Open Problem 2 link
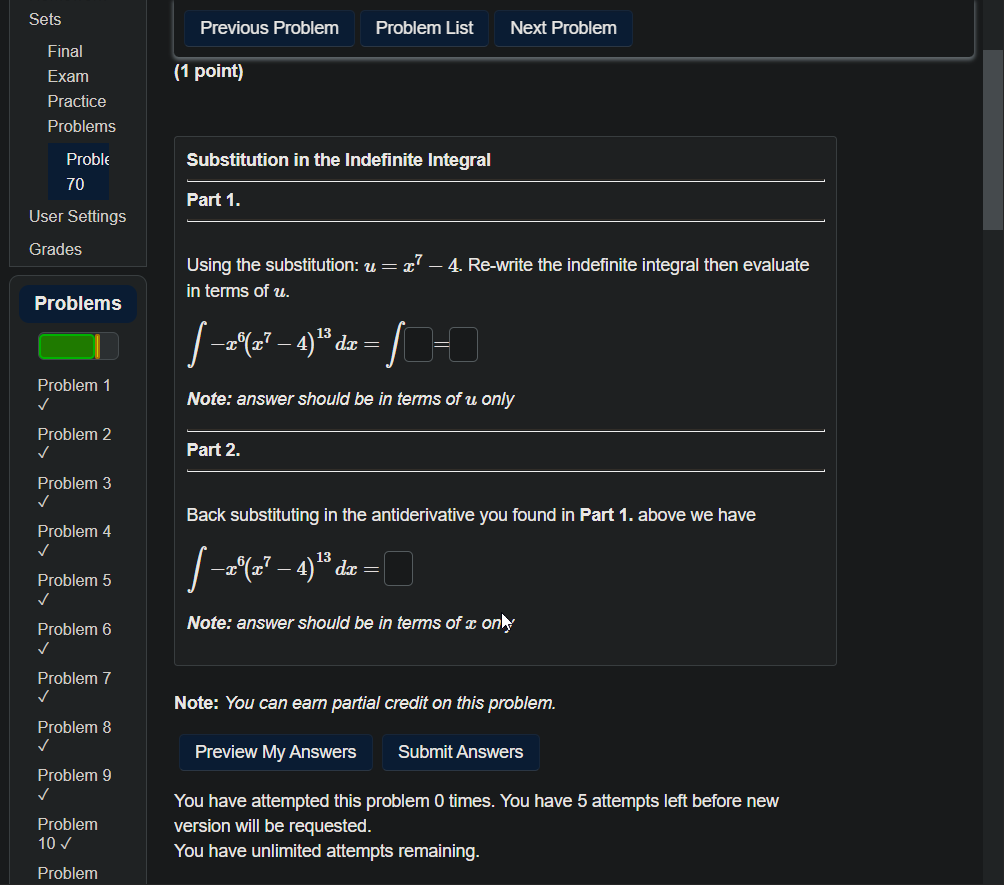This screenshot has height=885, width=1004. [x=74, y=442]
